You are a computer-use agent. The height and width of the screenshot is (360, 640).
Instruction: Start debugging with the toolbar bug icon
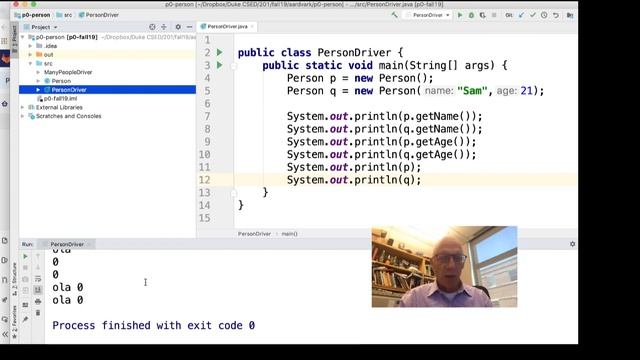click(471, 15)
